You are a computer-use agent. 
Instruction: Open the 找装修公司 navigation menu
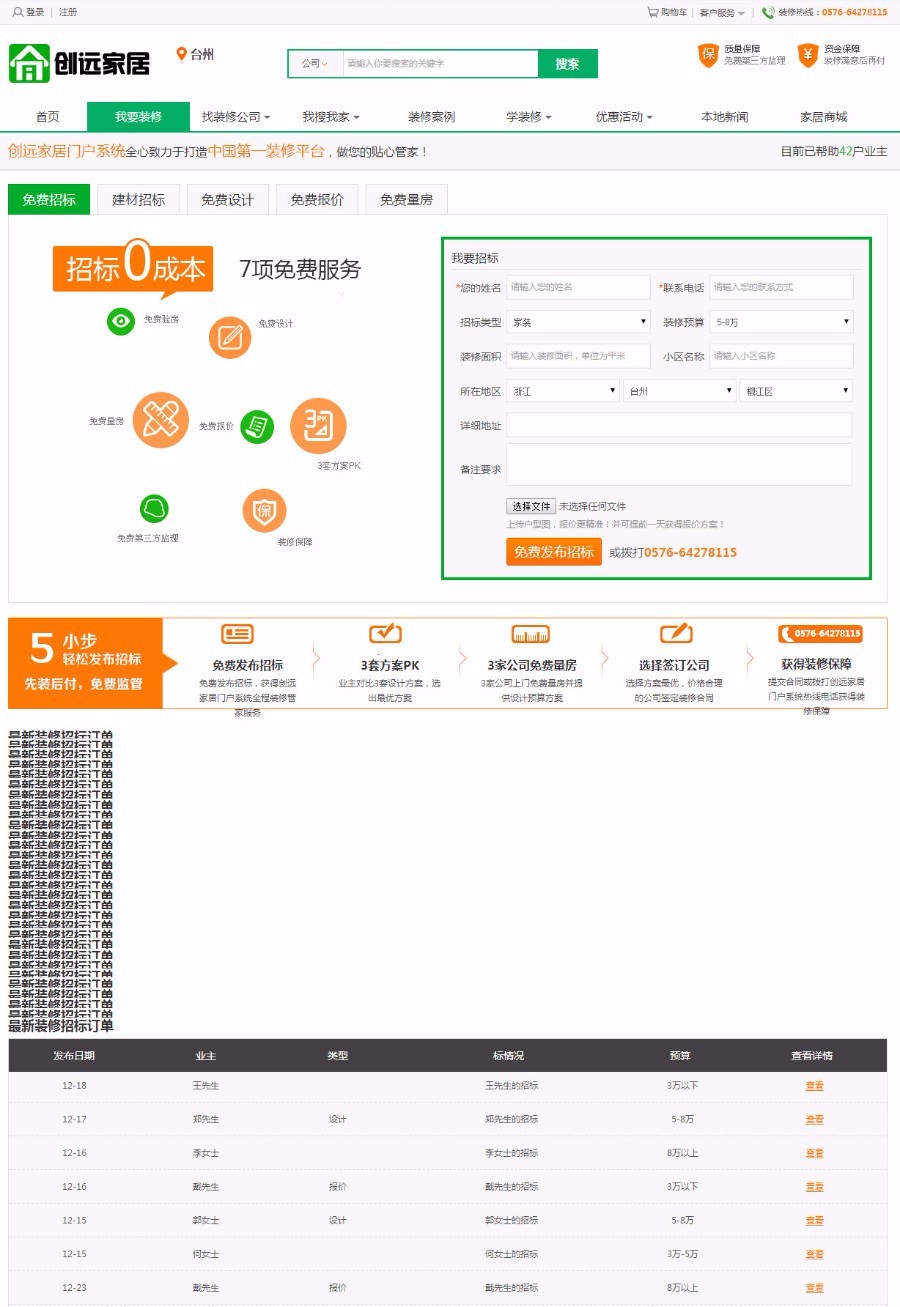233,115
